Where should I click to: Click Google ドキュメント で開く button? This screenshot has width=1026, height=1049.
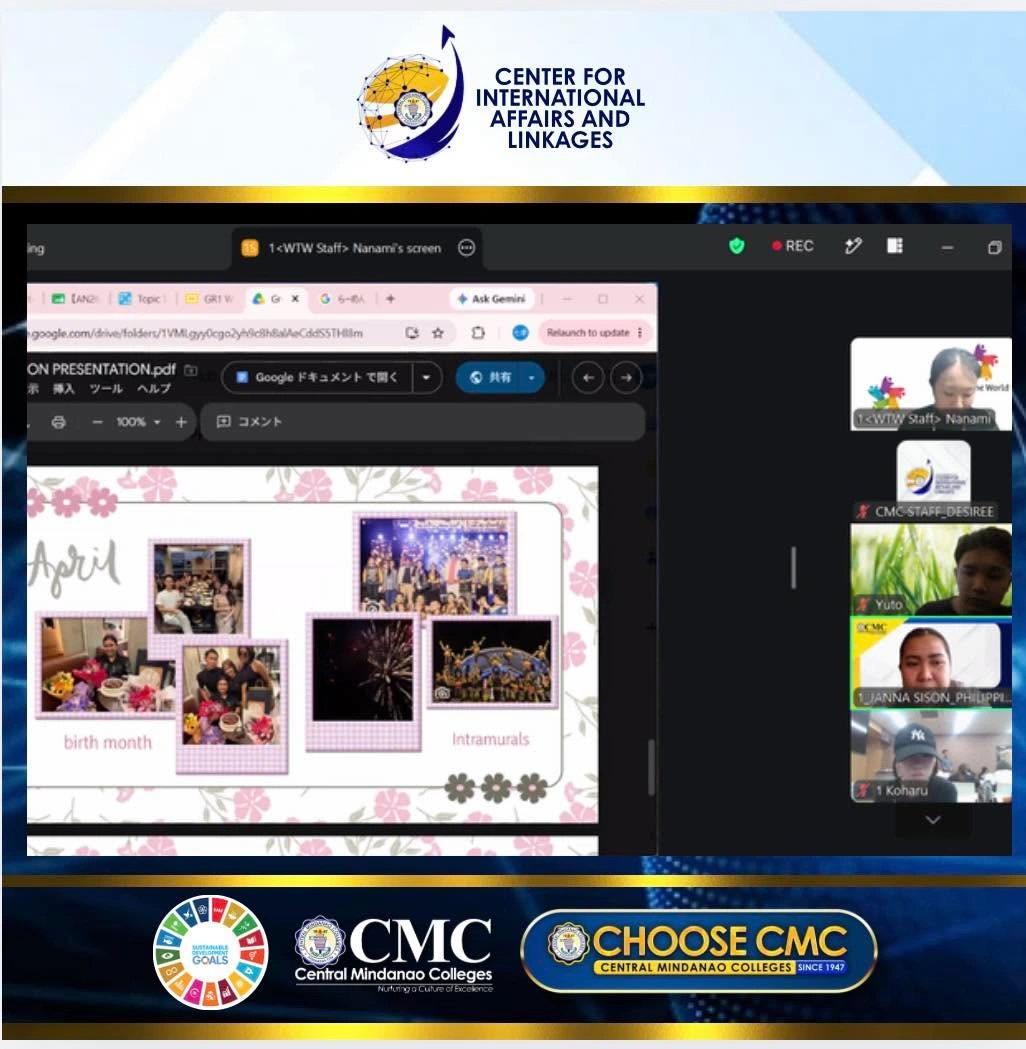(317, 377)
